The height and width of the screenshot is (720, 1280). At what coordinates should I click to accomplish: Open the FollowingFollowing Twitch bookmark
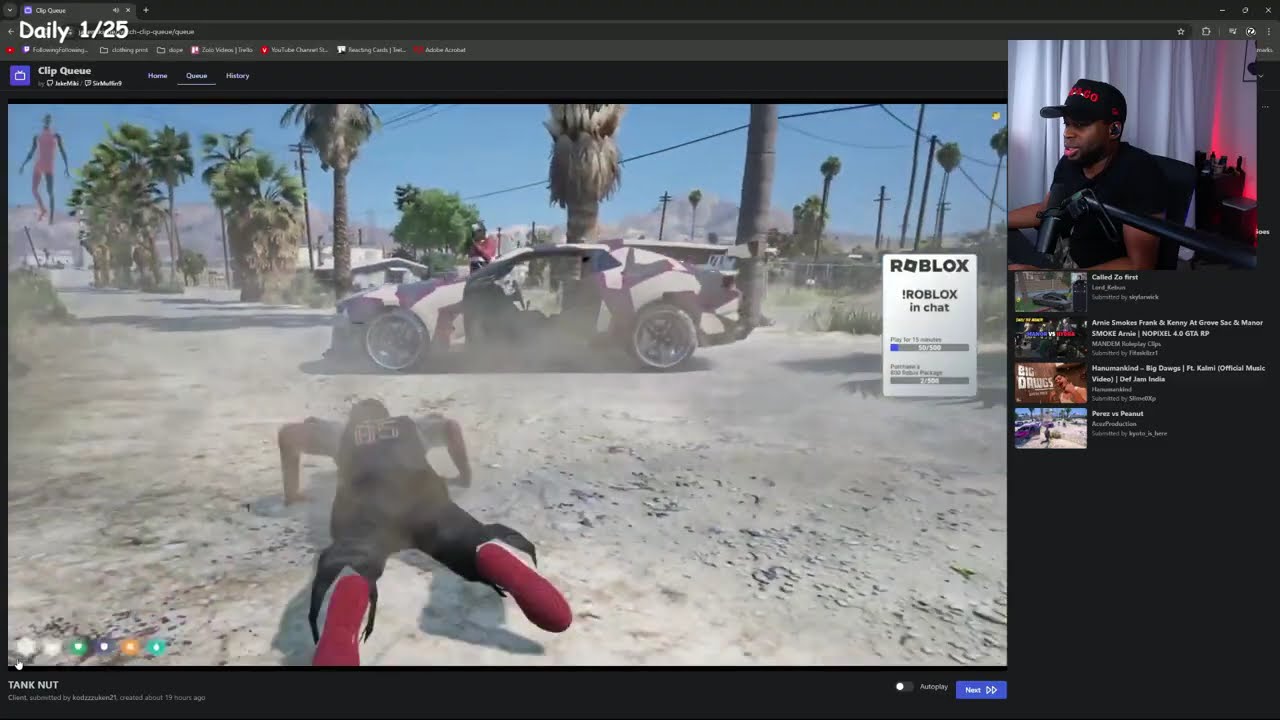click(x=56, y=49)
